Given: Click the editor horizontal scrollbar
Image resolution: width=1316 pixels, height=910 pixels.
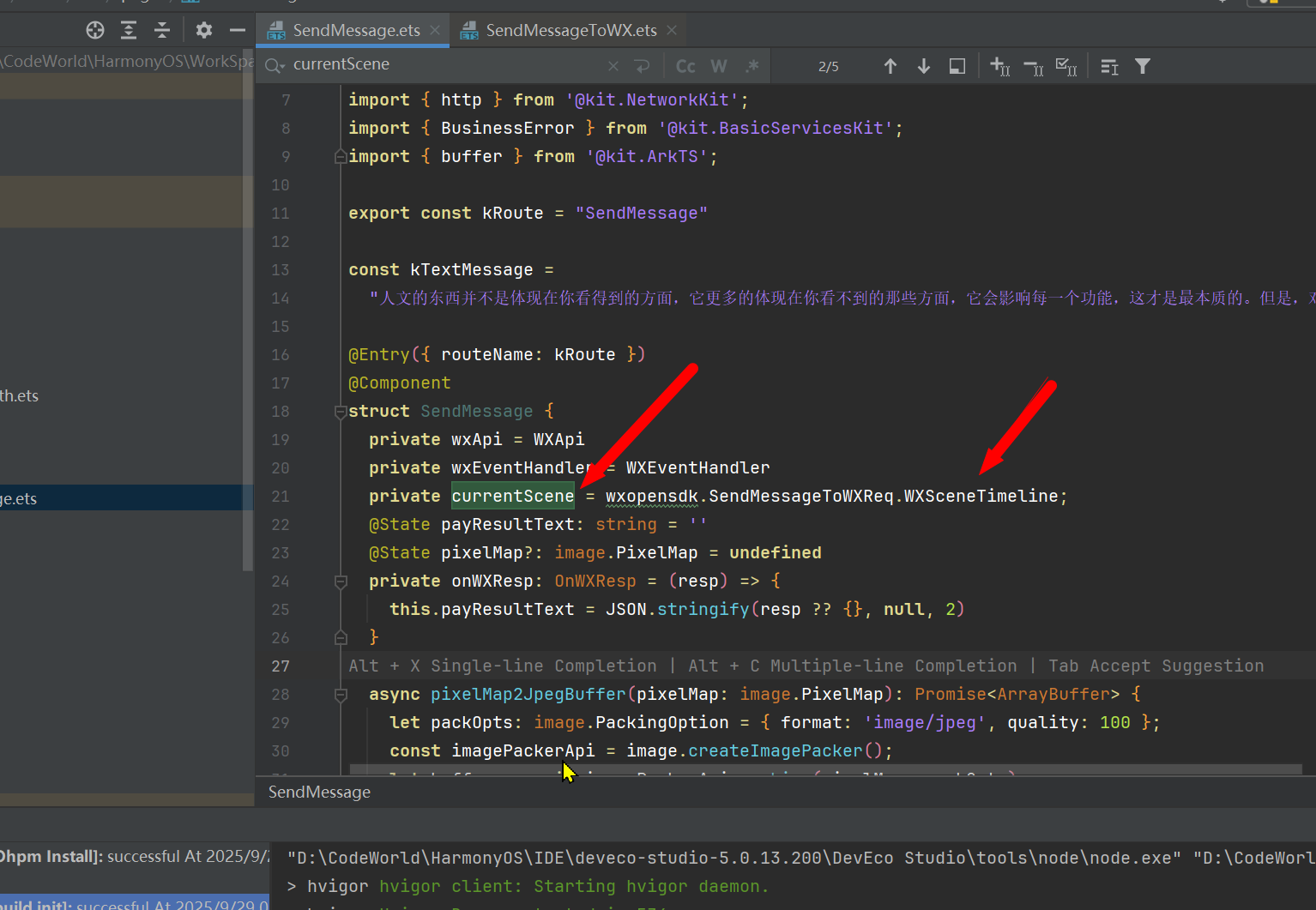Looking at the screenshot, I should coord(825,769).
